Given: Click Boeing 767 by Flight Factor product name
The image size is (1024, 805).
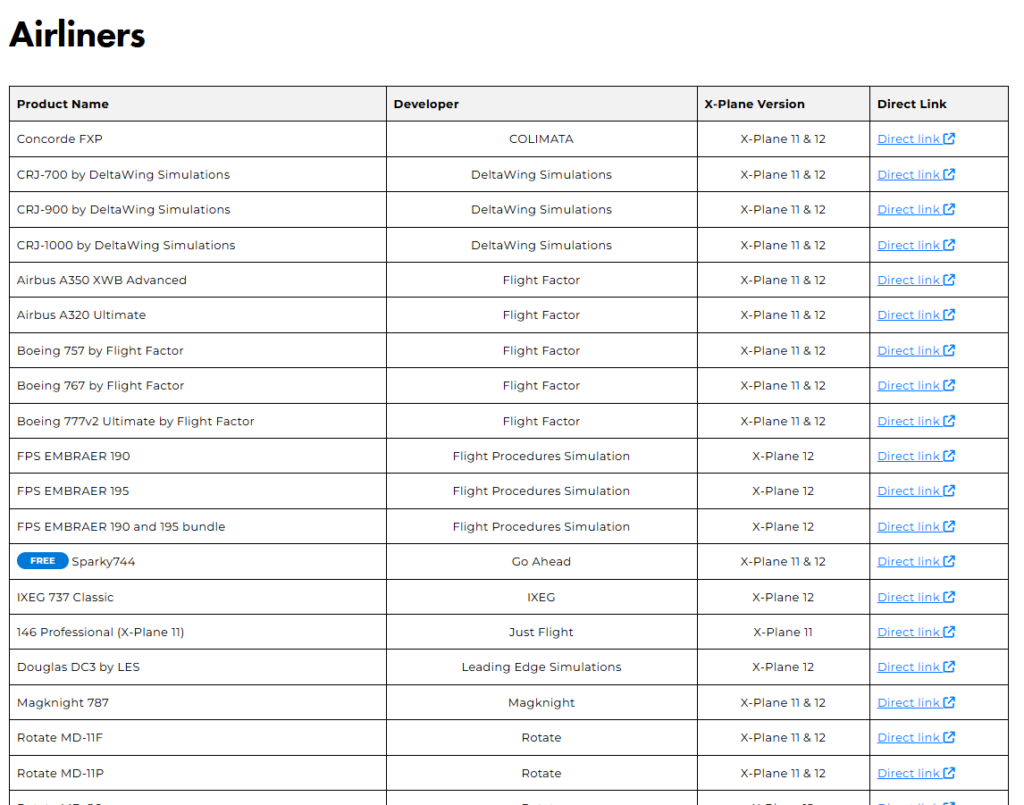Looking at the screenshot, I should point(101,386).
